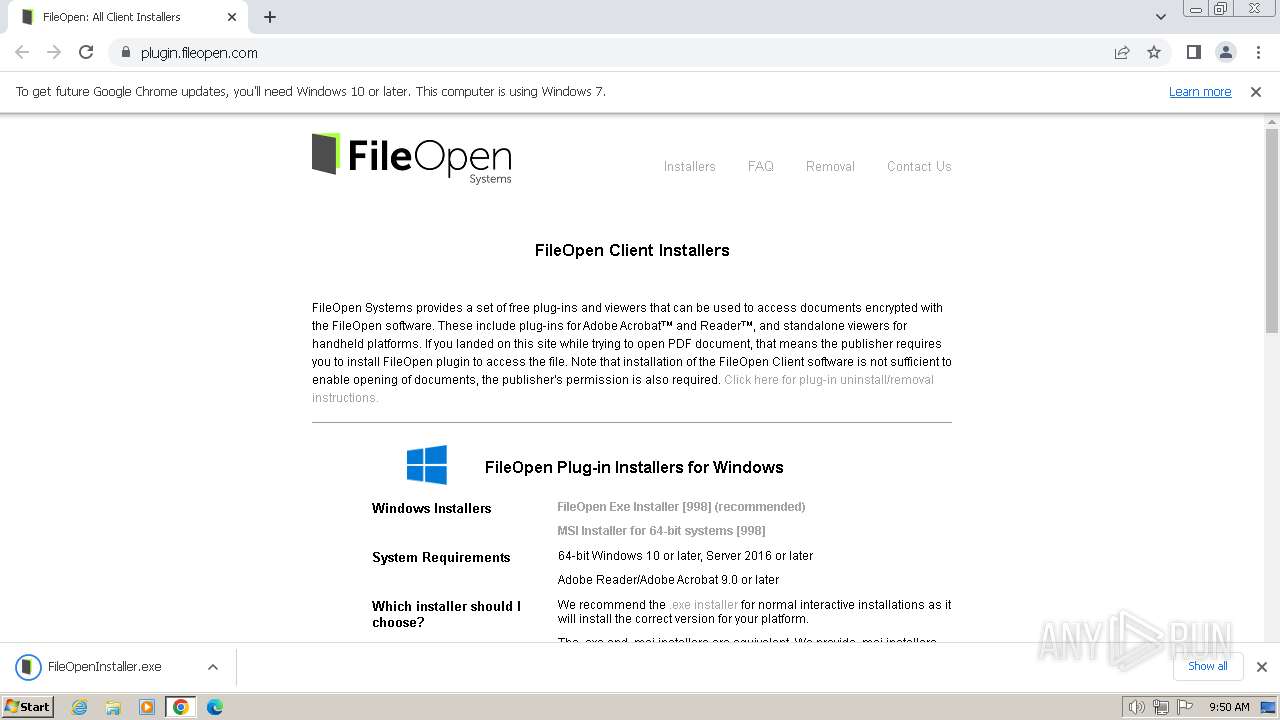Click the blue Windows logo
Viewport: 1280px width, 720px height.
[x=427, y=465]
